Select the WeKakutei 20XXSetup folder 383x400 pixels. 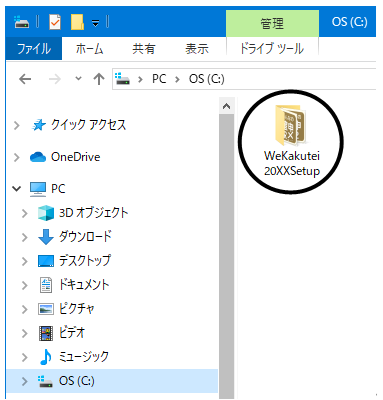pyautogui.click(x=292, y=141)
